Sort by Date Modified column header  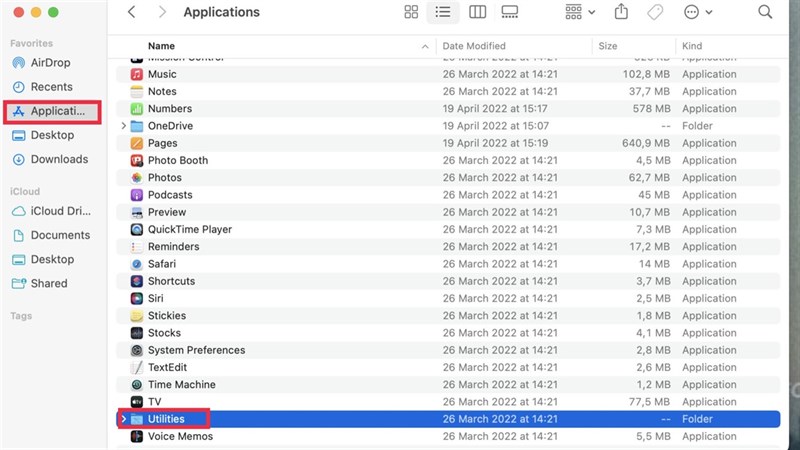click(474, 46)
